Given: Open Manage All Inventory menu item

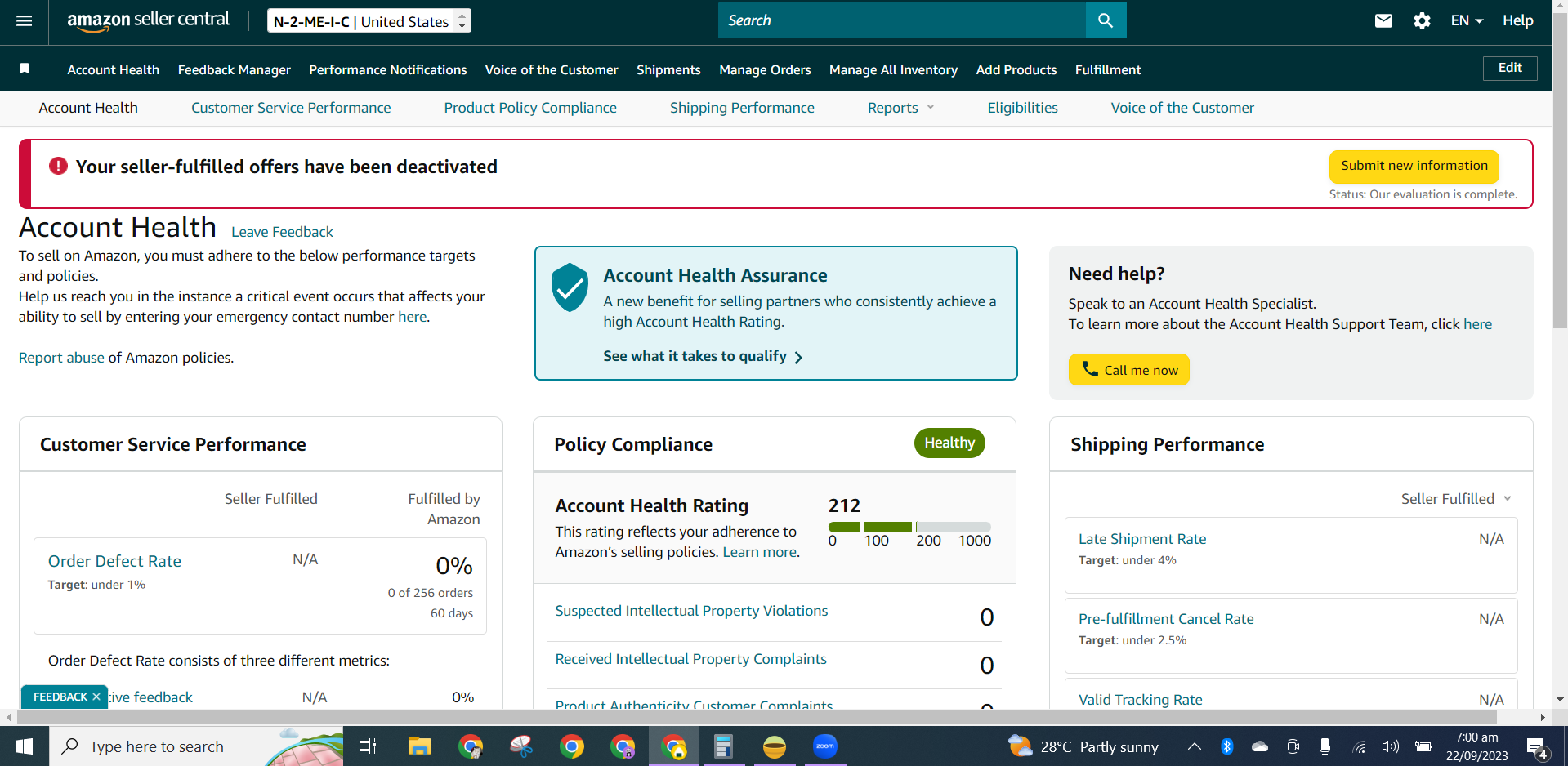Looking at the screenshot, I should [893, 69].
